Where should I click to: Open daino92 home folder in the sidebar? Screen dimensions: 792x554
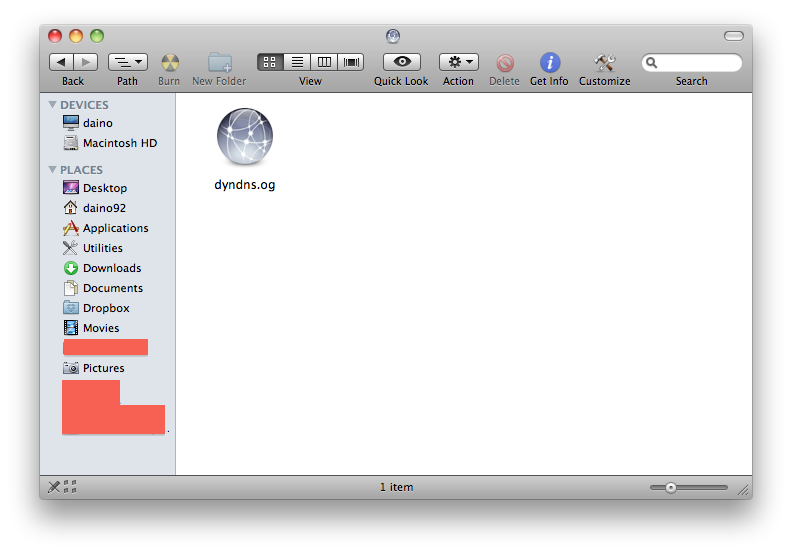pyautogui.click(x=108, y=208)
